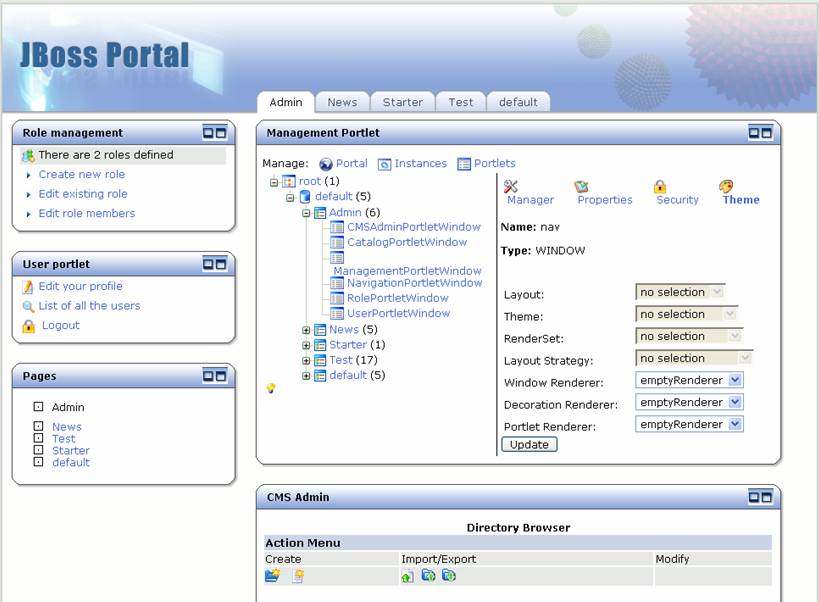
Task: Click Edit role members link
Action: 87,213
